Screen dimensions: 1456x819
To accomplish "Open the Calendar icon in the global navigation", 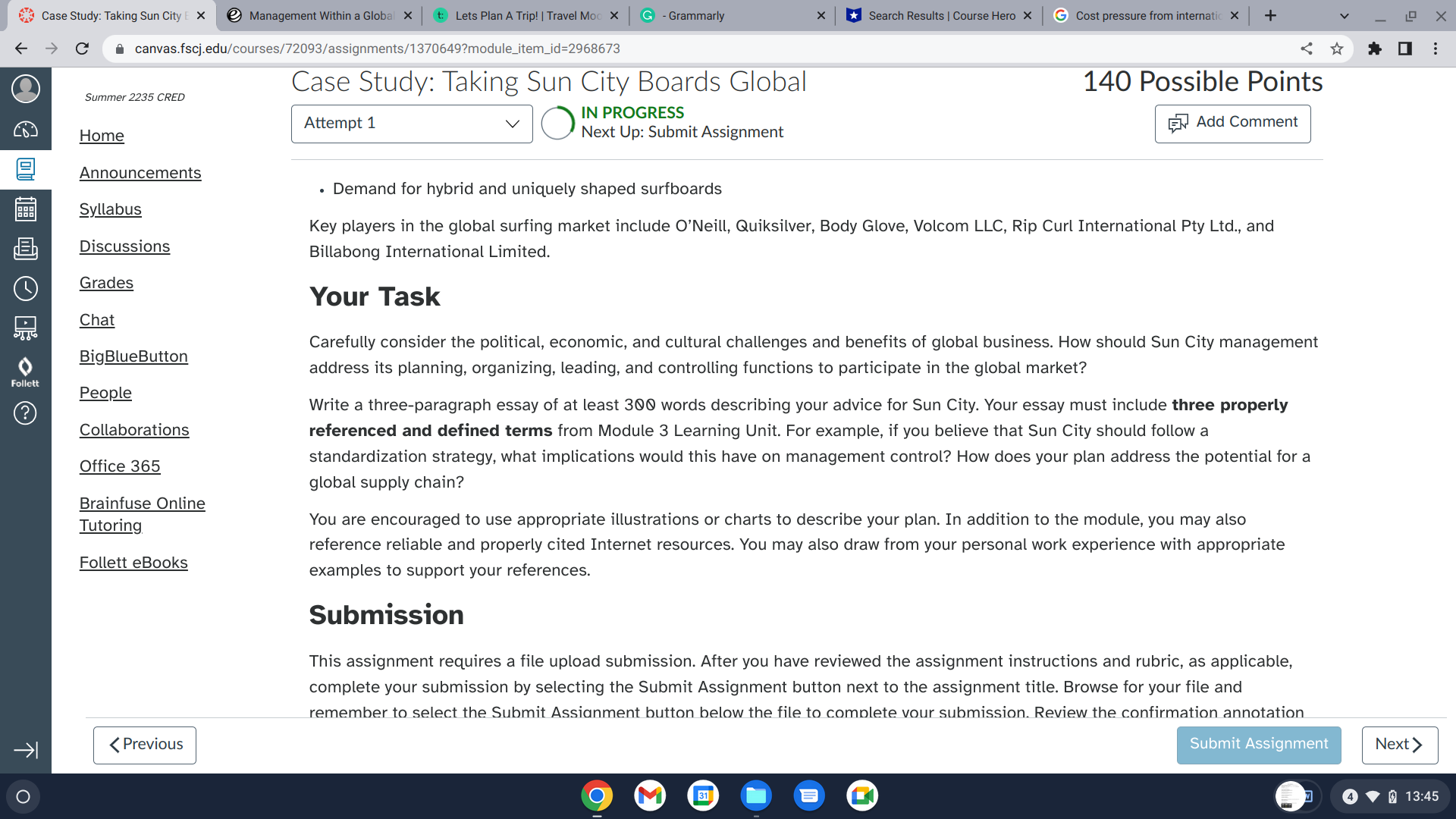I will coord(25,209).
